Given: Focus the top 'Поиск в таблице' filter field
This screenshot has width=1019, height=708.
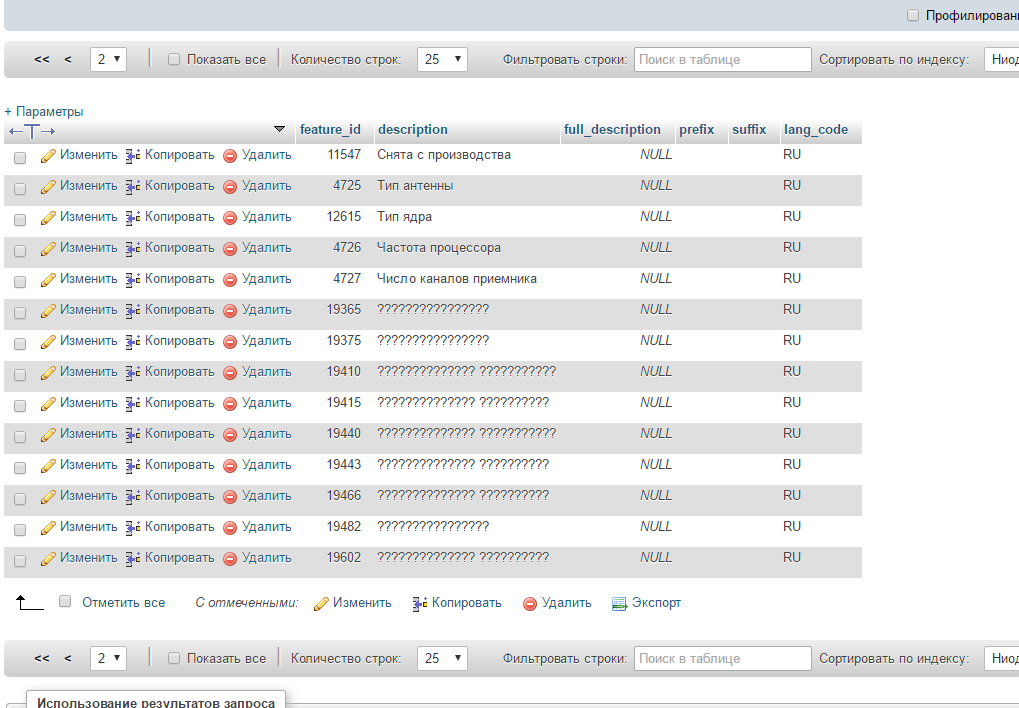Looking at the screenshot, I should click(723, 59).
